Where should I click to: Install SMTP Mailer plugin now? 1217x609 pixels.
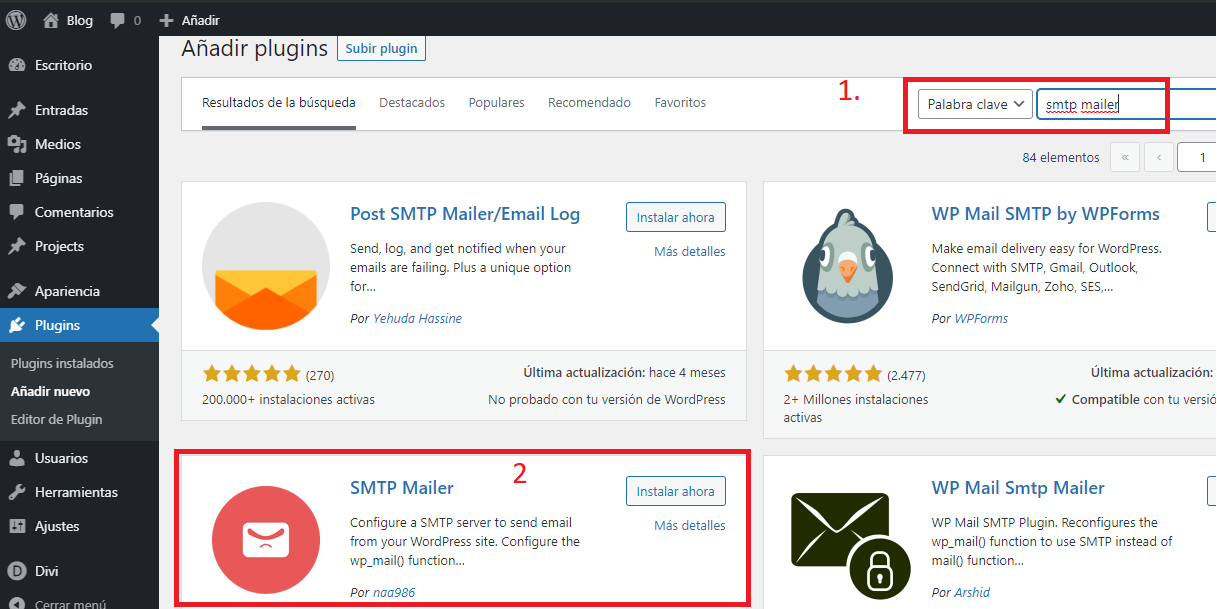pyautogui.click(x=676, y=491)
